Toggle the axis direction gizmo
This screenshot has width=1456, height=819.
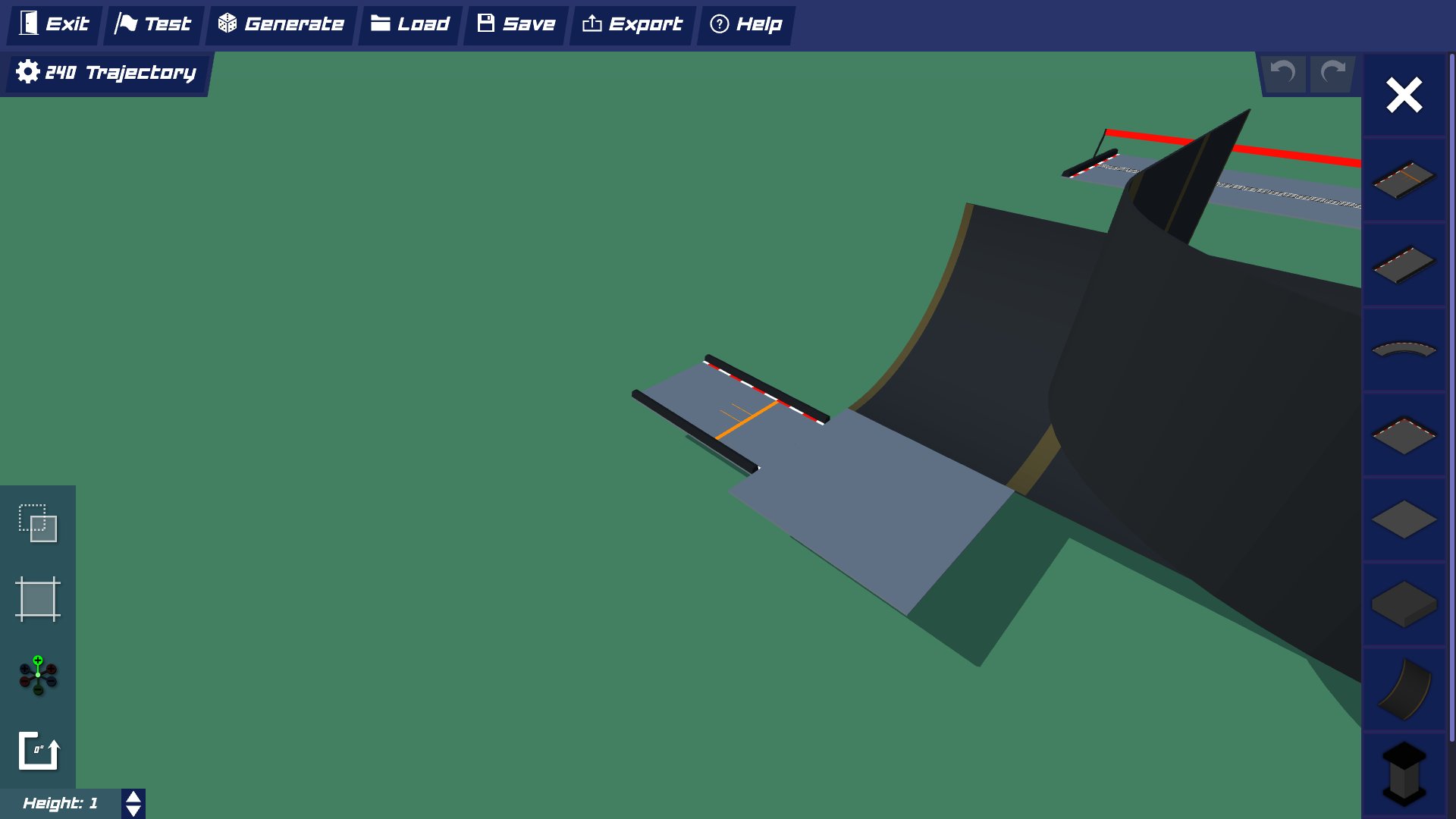click(38, 675)
